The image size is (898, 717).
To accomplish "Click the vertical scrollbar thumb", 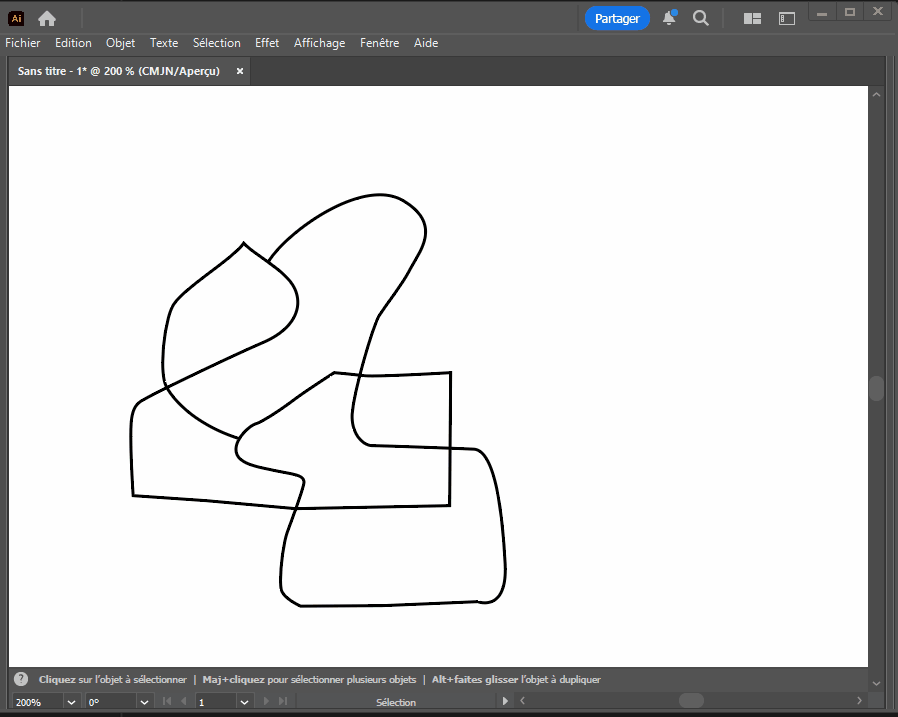I will point(876,388).
